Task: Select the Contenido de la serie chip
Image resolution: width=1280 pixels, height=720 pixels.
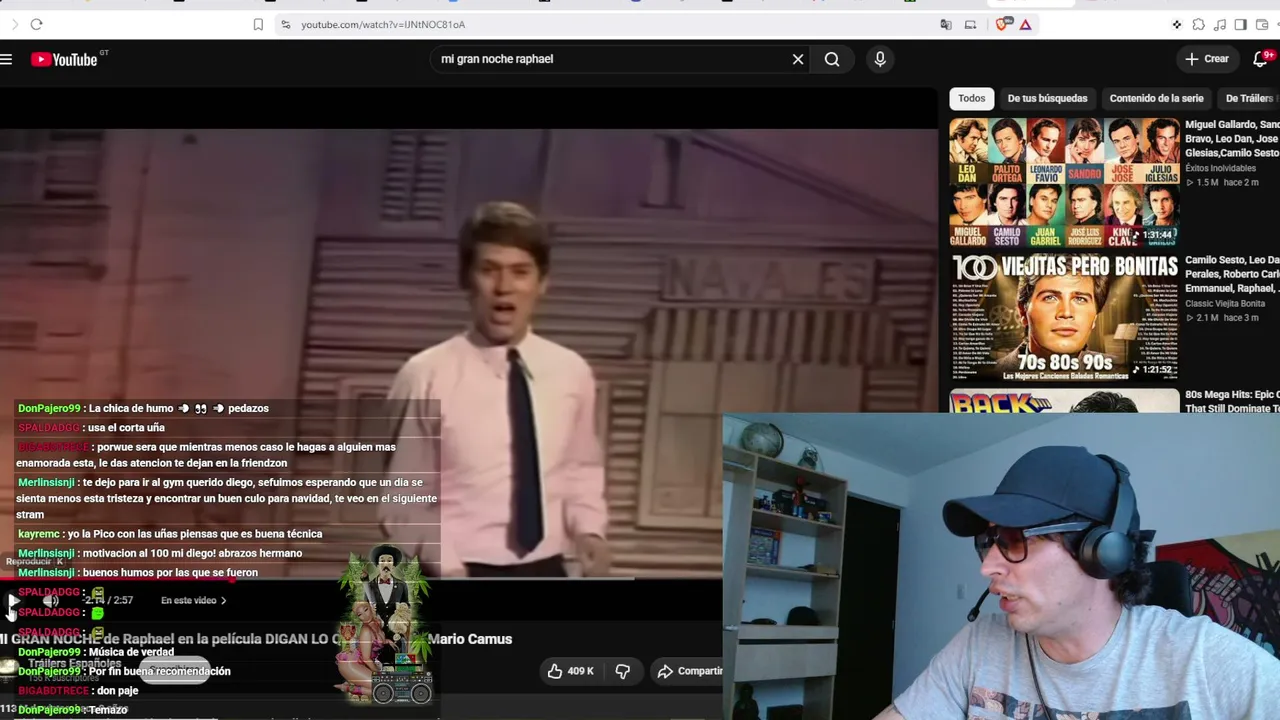Action: pos(1156,98)
